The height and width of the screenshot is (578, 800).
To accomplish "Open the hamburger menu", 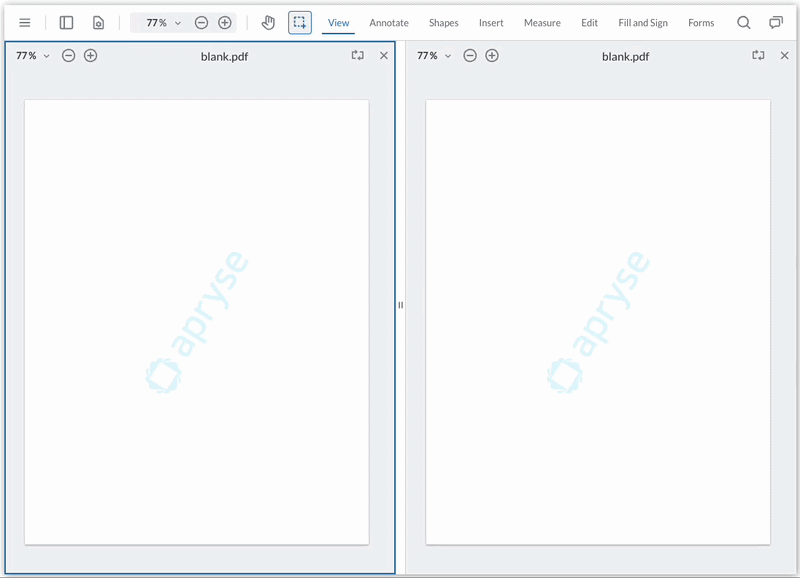I will click(x=24, y=22).
